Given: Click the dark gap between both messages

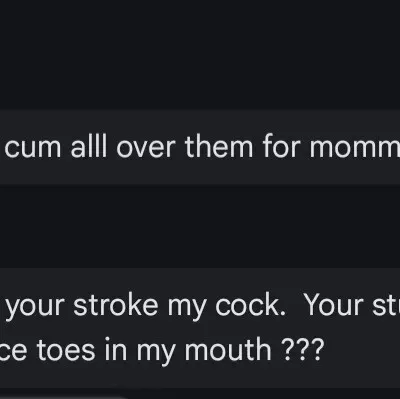Looking at the screenshot, I should click(200, 226).
